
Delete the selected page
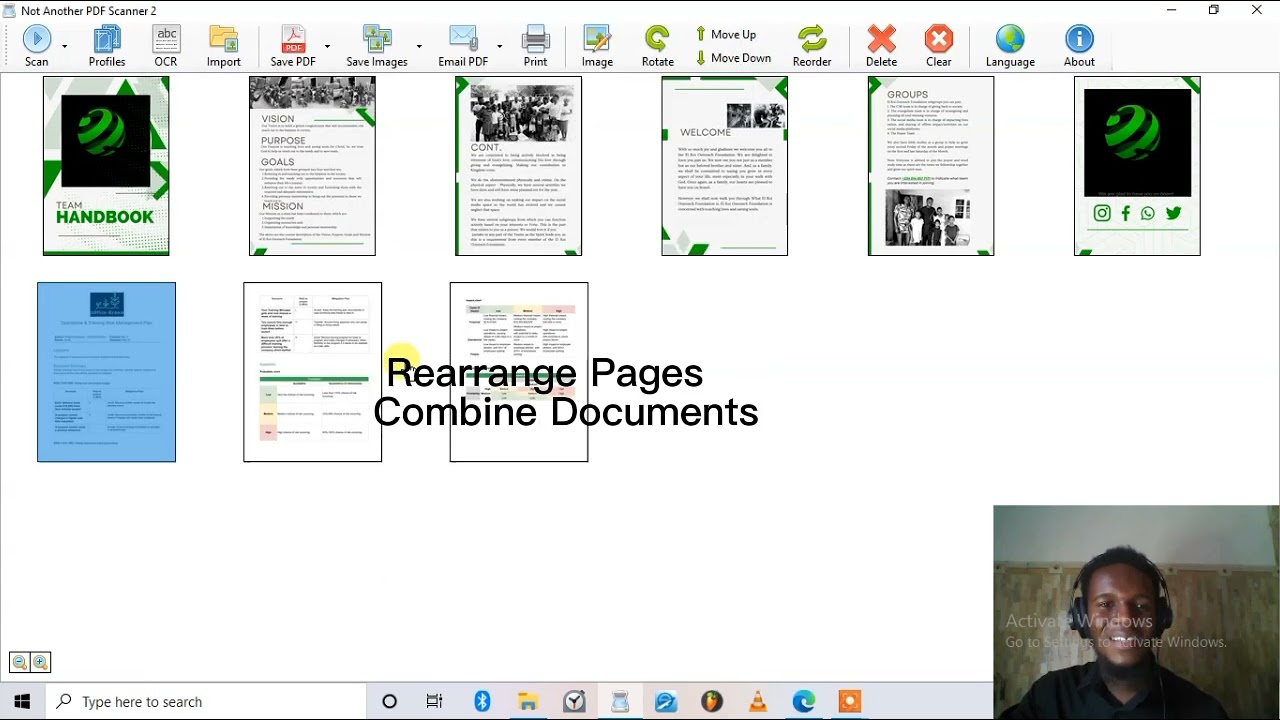882,46
